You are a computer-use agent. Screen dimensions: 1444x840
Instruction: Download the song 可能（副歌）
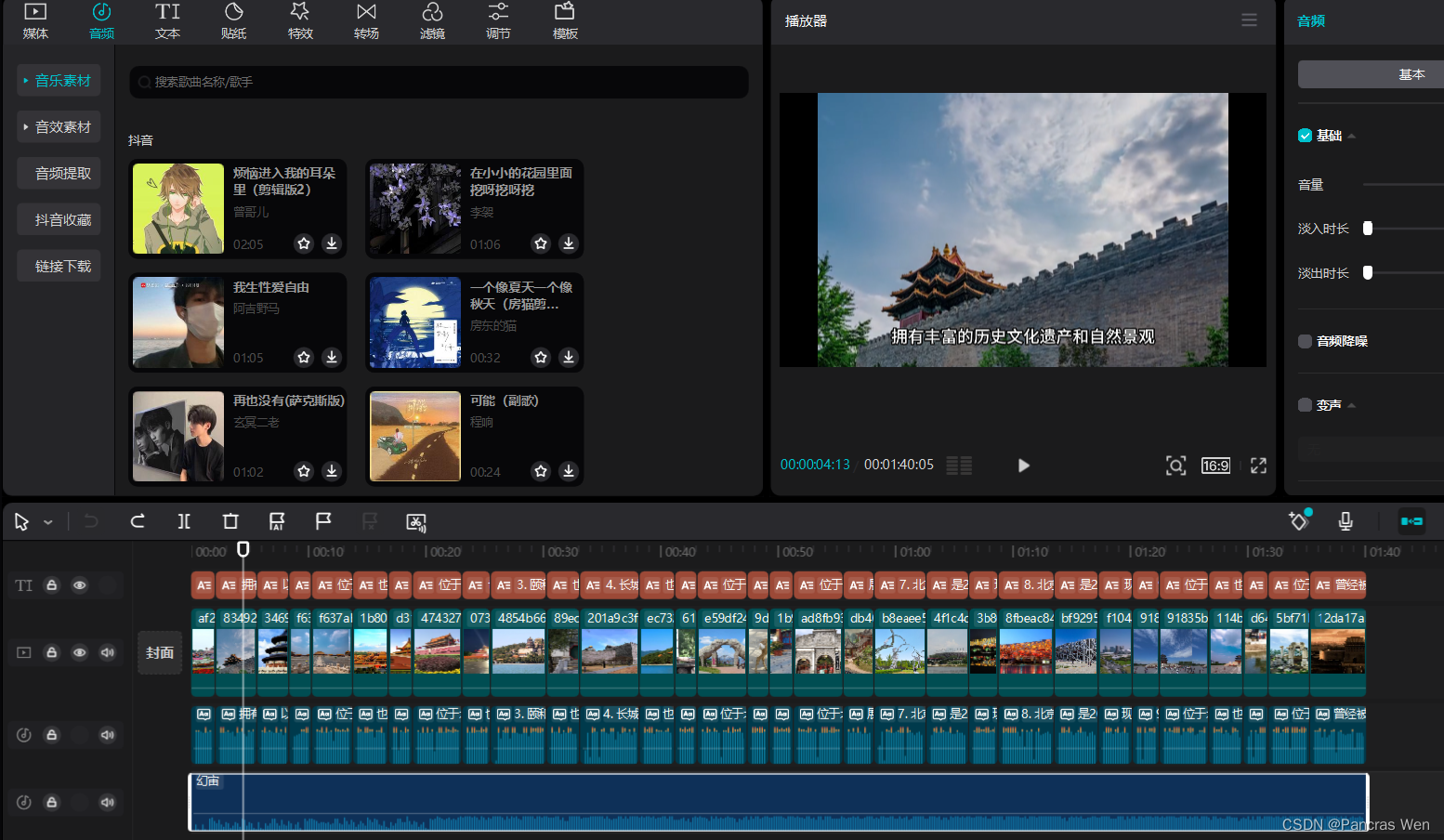[x=568, y=471]
